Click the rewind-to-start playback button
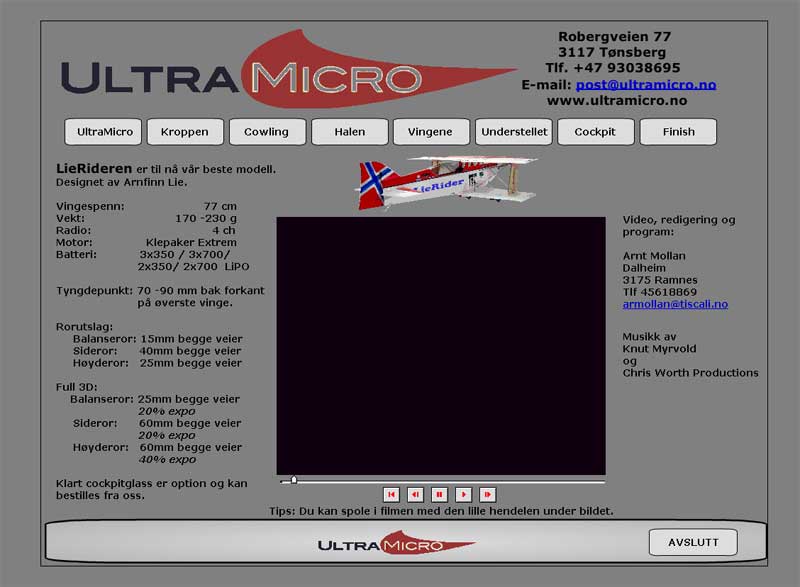The width and height of the screenshot is (800, 587). pos(391,494)
